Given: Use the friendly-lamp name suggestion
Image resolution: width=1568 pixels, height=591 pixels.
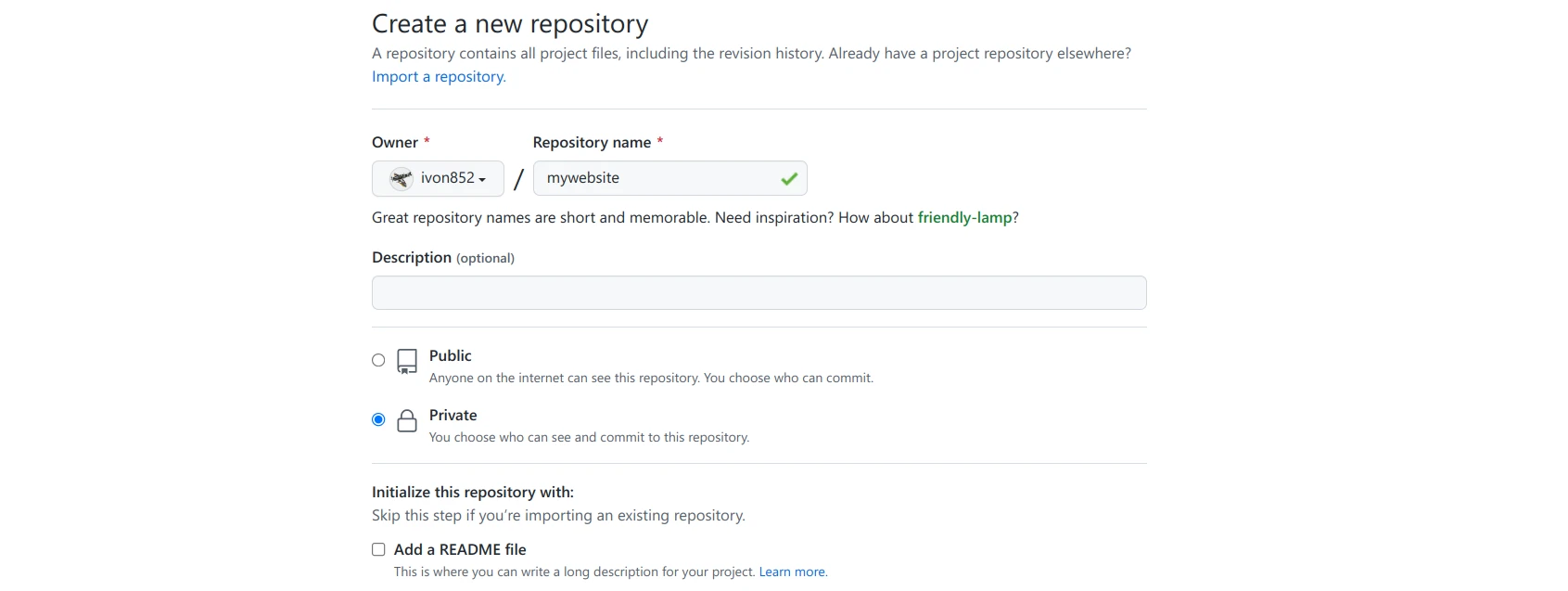Looking at the screenshot, I should 964,218.
